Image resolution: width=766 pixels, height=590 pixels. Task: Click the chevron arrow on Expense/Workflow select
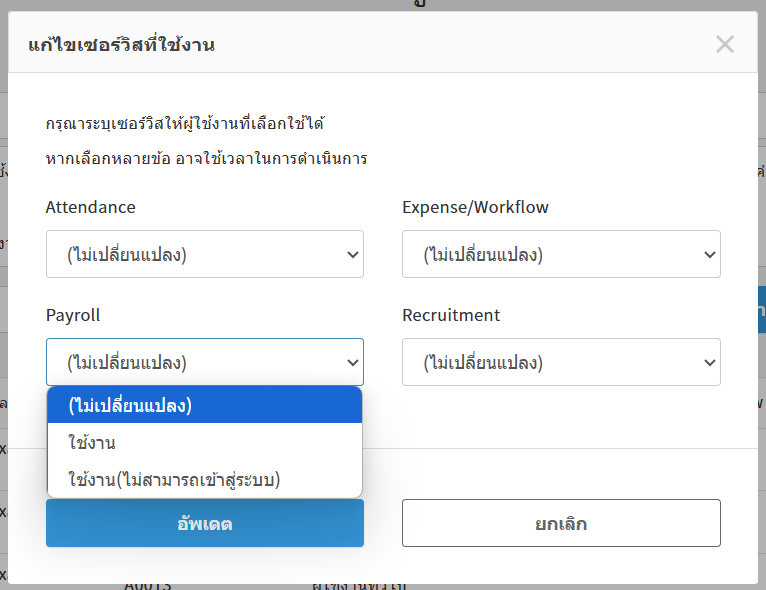click(x=709, y=254)
